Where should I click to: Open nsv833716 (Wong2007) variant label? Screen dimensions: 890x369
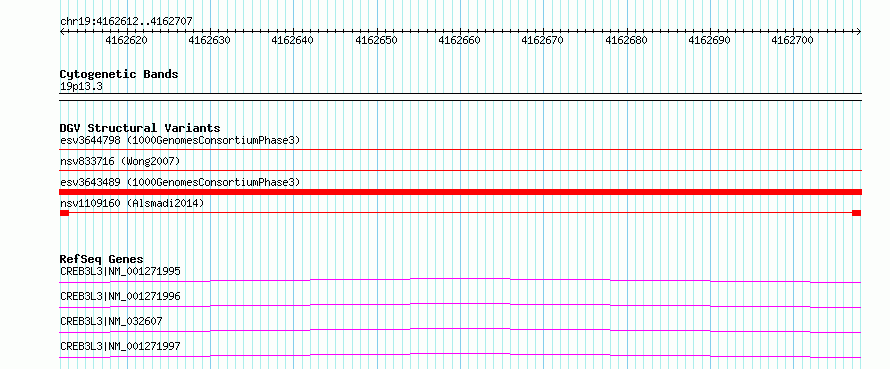(x=120, y=162)
